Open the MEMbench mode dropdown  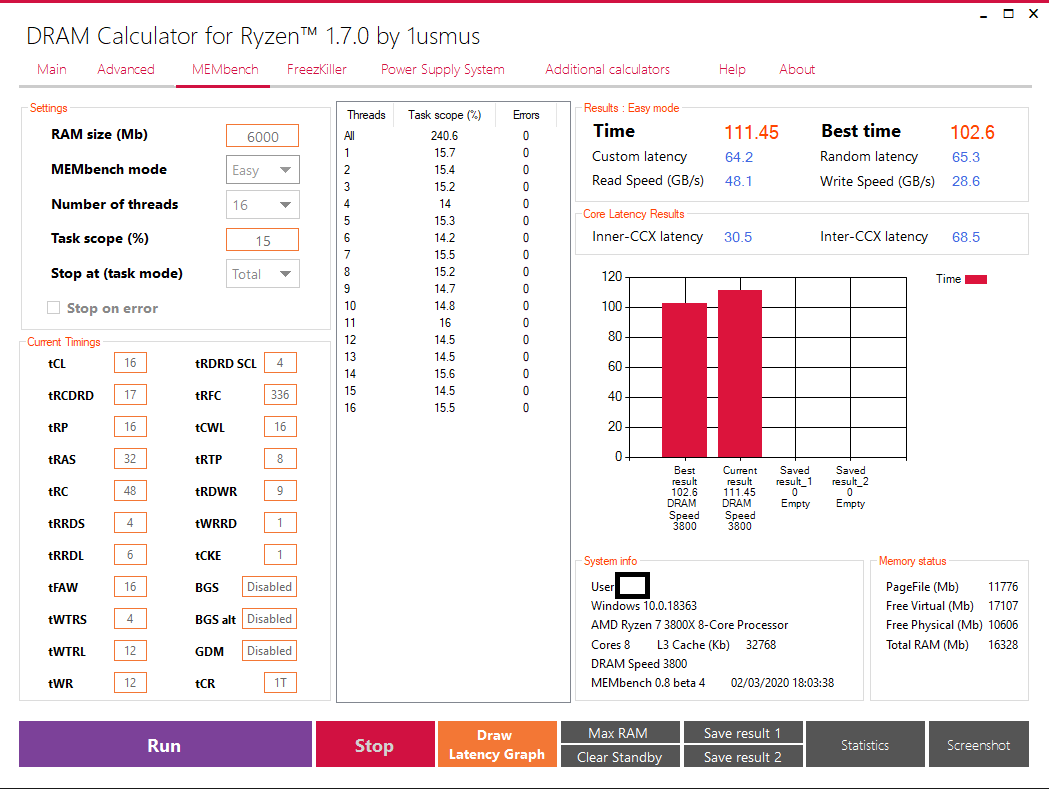[262, 170]
